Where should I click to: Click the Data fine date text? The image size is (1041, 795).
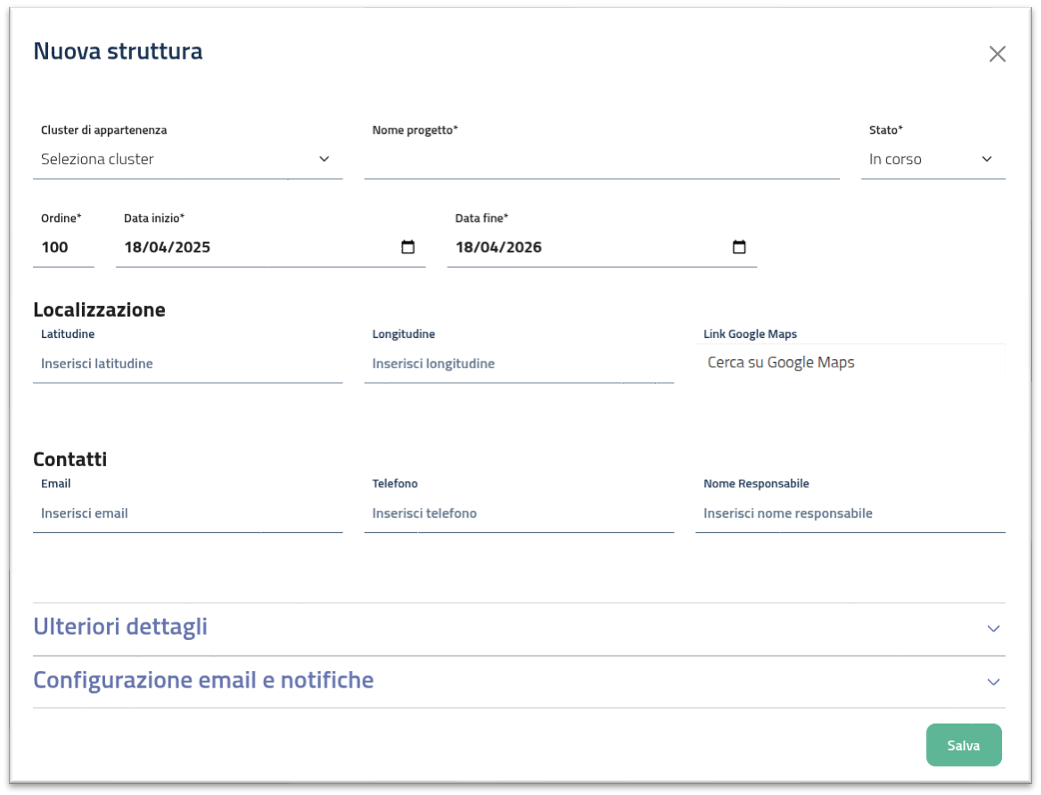(498, 247)
